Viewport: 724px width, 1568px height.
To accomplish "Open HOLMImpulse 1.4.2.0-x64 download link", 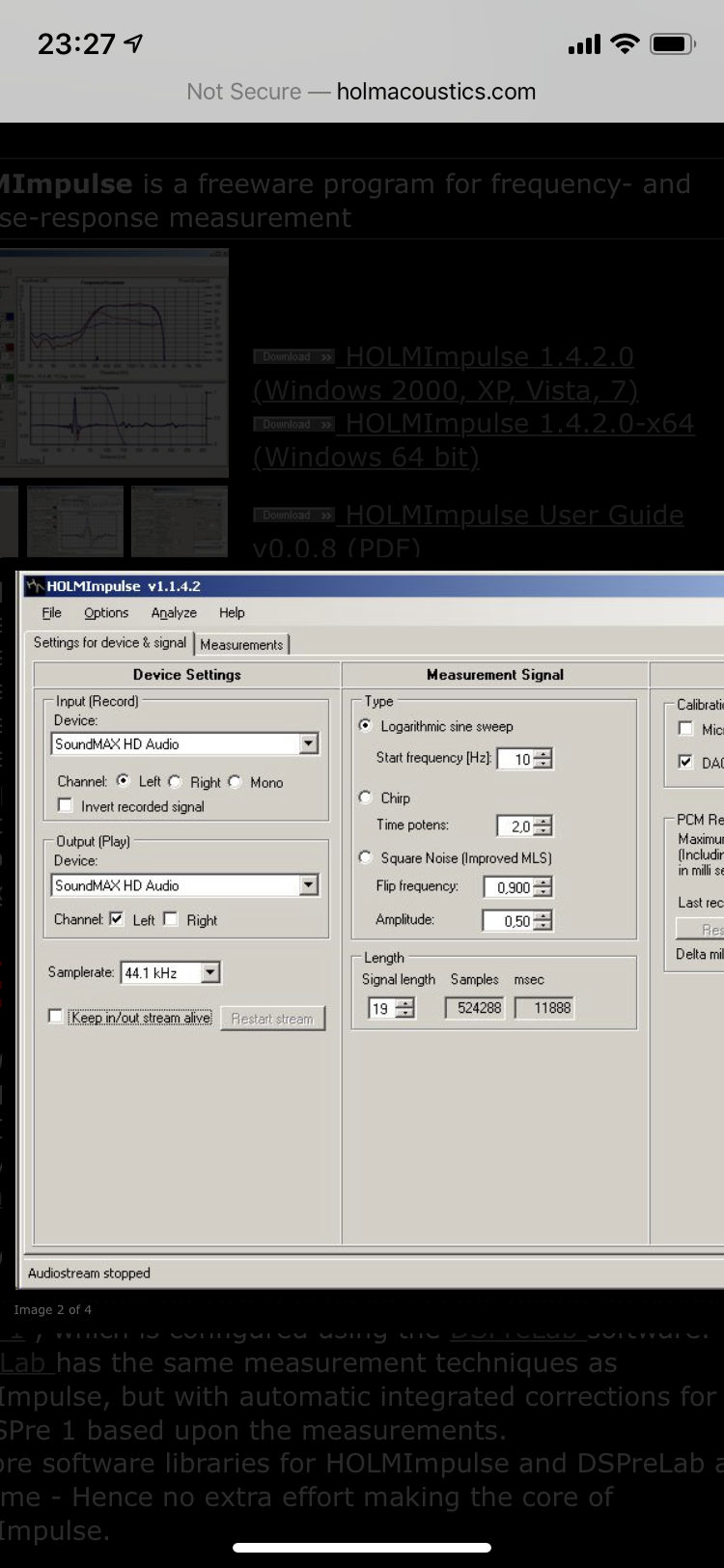I will pyautogui.click(x=473, y=440).
